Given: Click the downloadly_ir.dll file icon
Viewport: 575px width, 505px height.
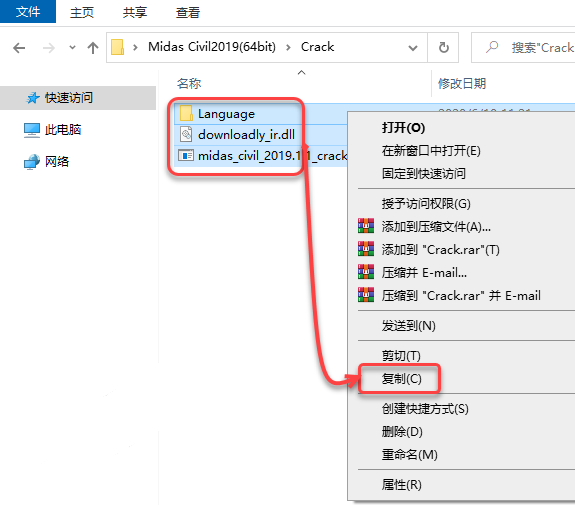Looking at the screenshot, I should tap(186, 135).
